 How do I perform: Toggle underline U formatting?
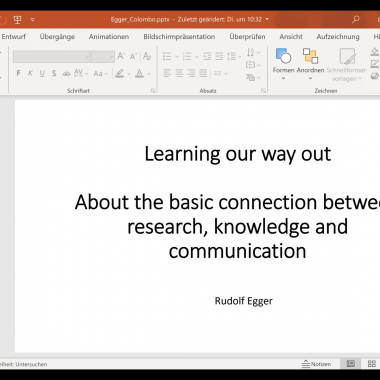[42, 73]
